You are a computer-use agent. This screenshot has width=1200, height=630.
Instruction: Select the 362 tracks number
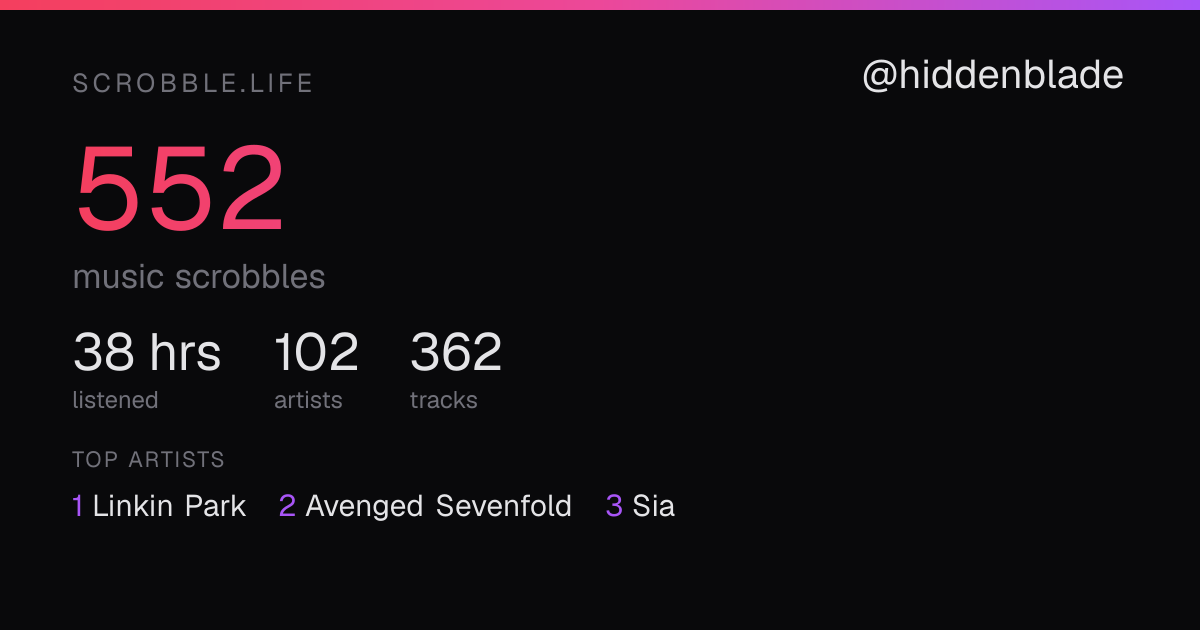pyautogui.click(x=456, y=352)
